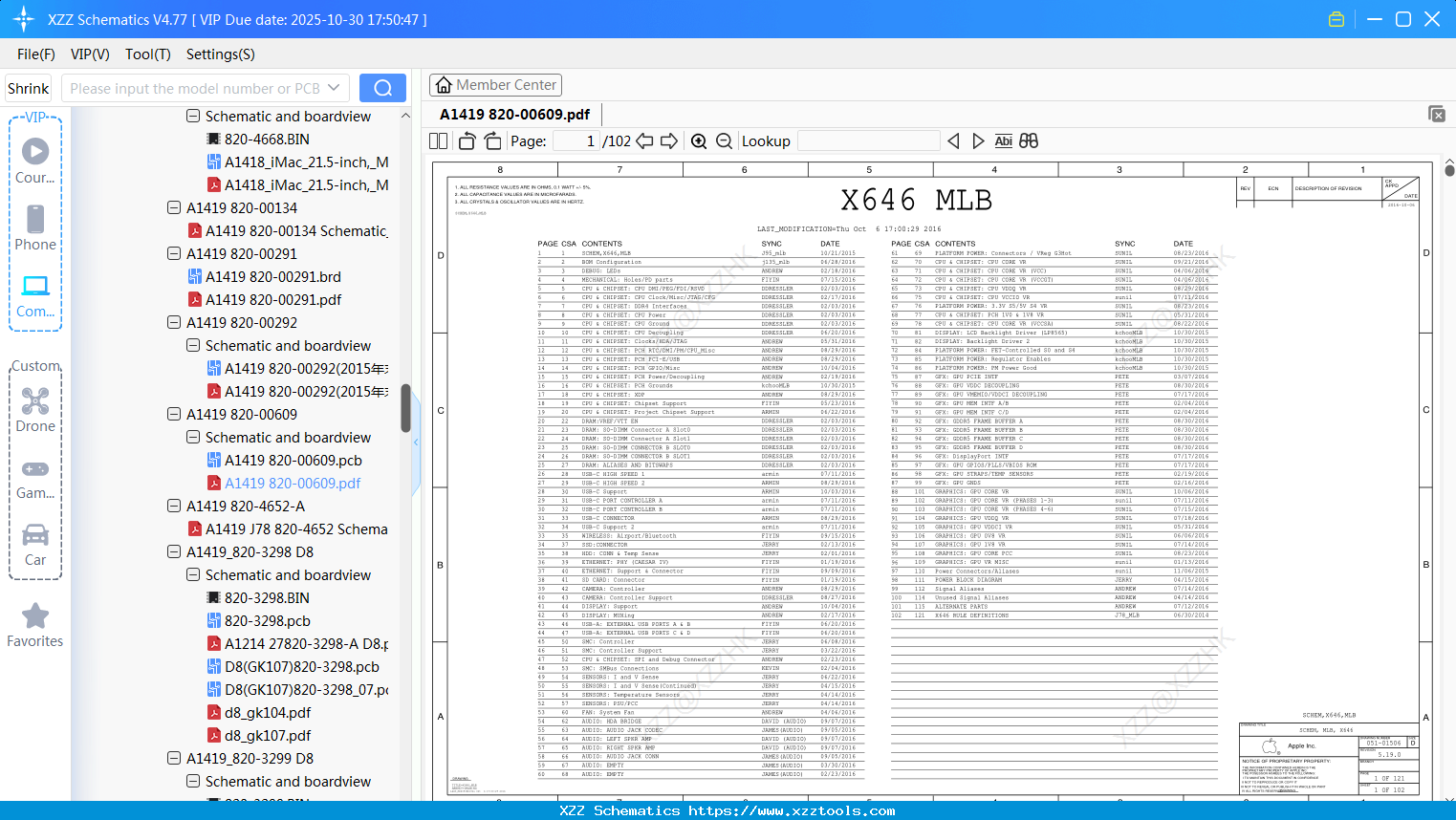Viewport: 1456px width, 820px height.
Task: Collapse the A1419 820-00609 tree node
Action: click(x=174, y=415)
